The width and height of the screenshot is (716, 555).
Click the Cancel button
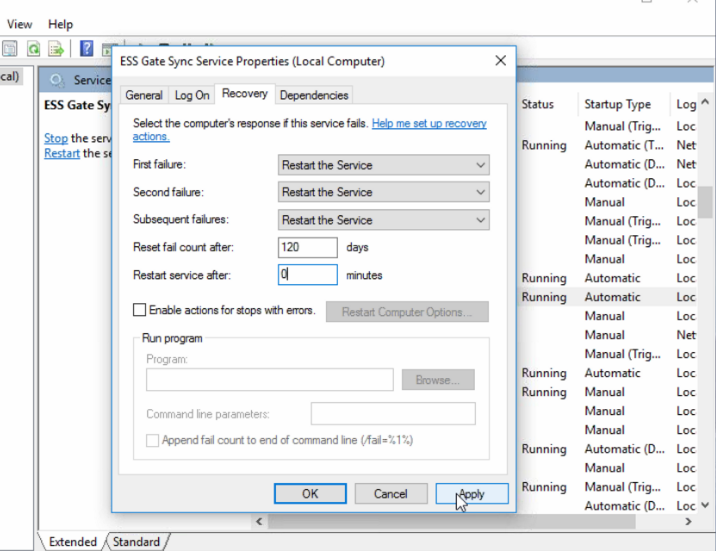click(x=391, y=494)
